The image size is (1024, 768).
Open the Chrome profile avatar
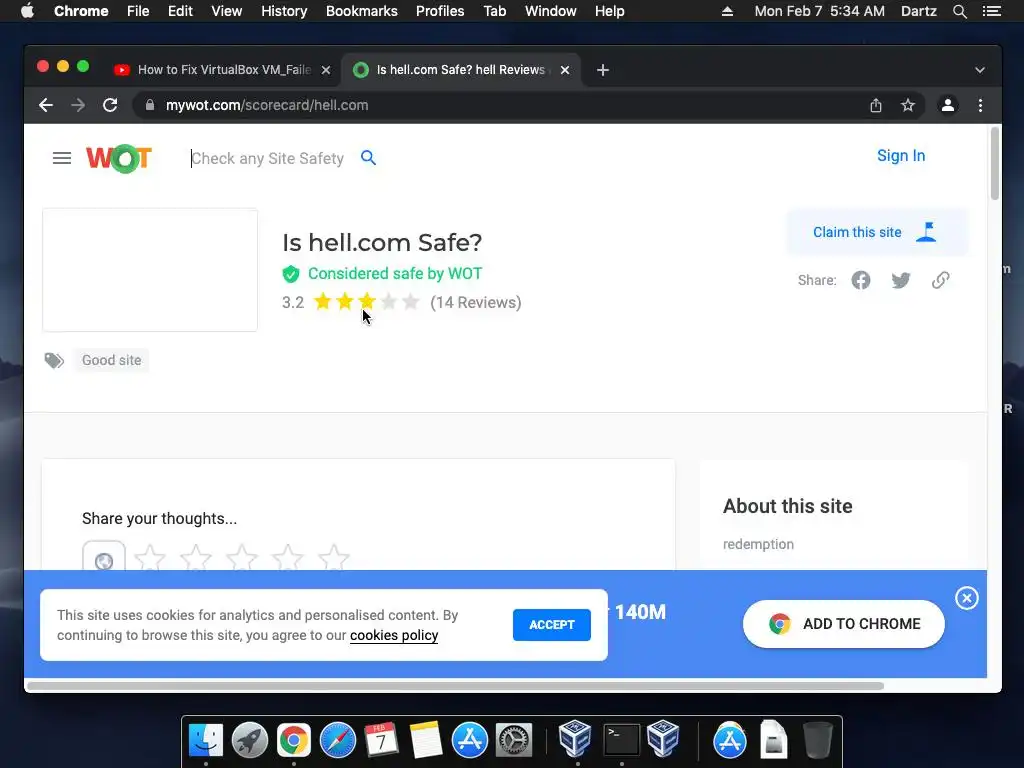(x=948, y=105)
